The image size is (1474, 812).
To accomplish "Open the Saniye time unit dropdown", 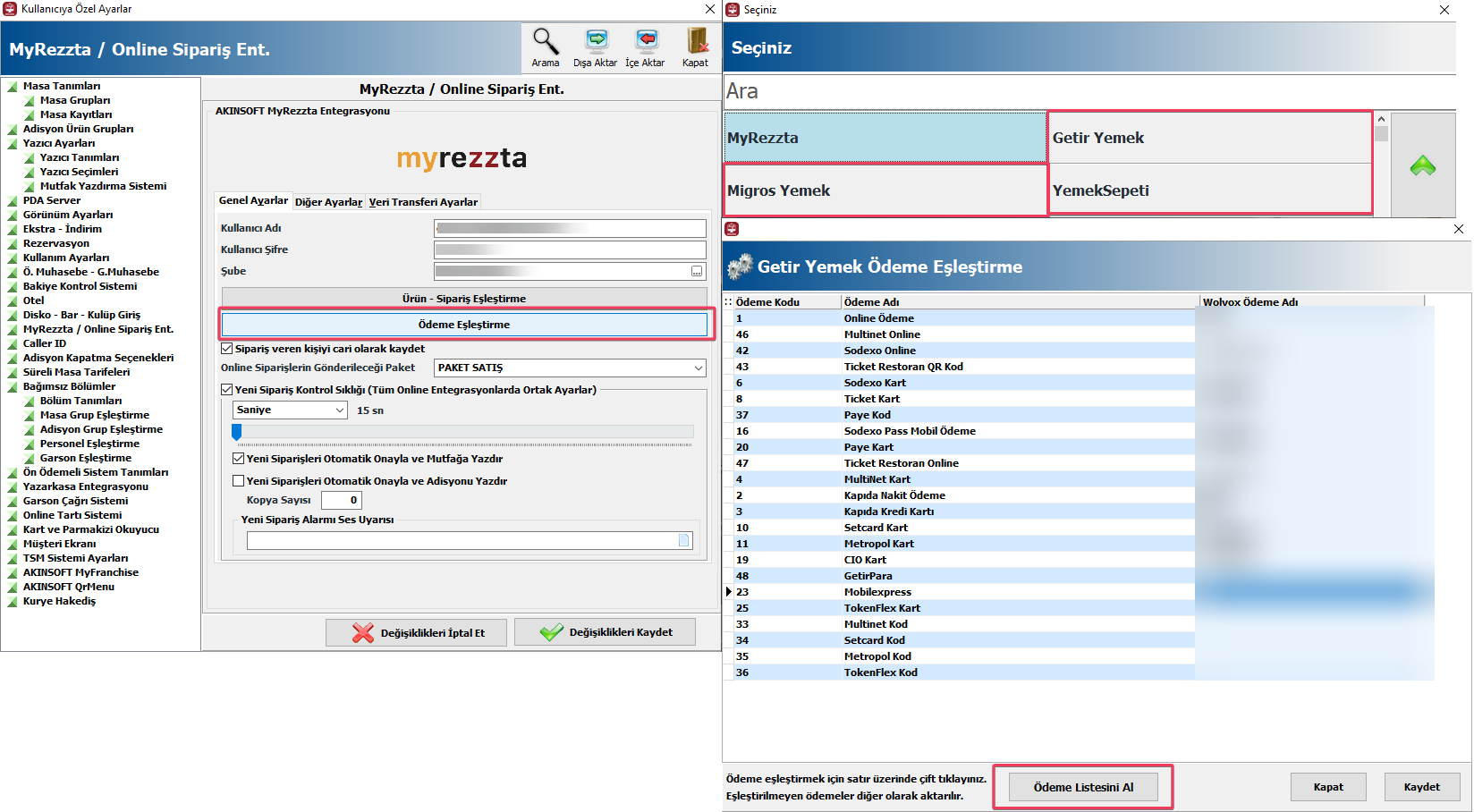I will click(x=290, y=410).
